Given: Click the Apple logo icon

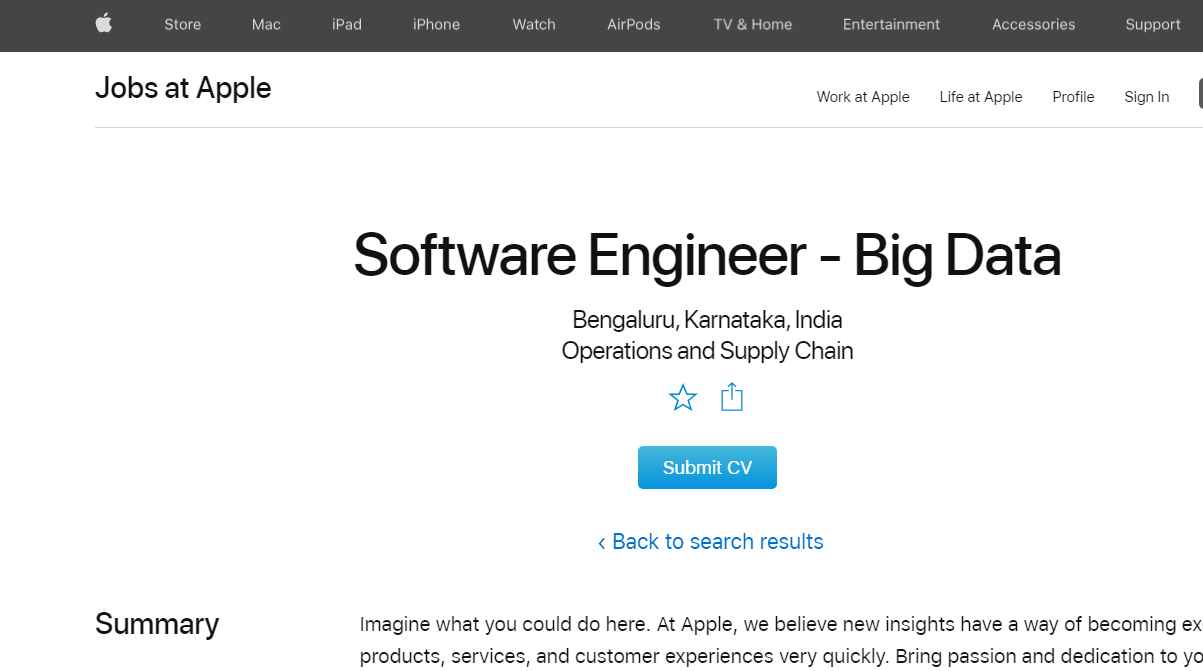Looking at the screenshot, I should (x=104, y=23).
